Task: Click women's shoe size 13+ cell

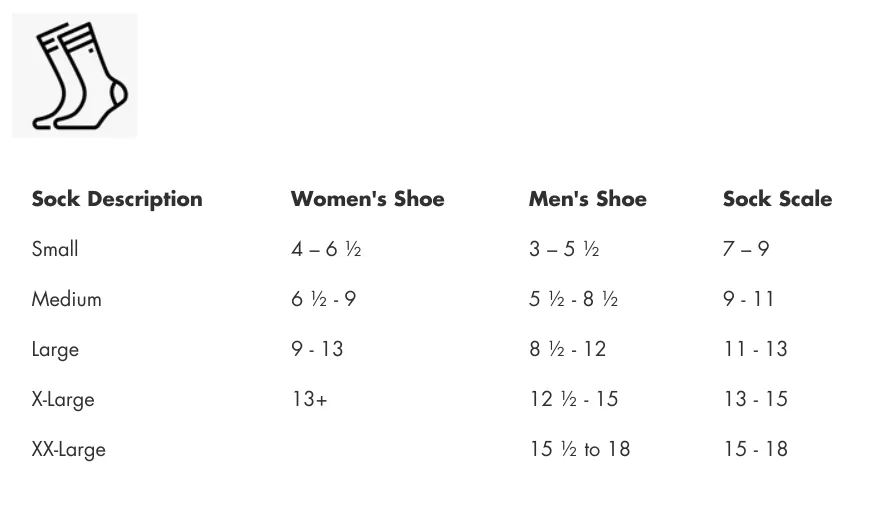Action: [x=309, y=399]
